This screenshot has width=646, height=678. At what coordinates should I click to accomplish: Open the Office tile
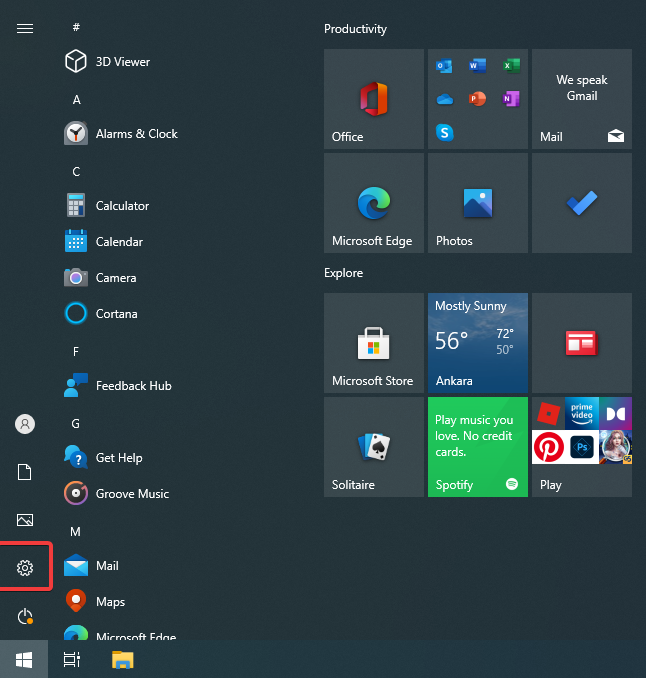374,99
